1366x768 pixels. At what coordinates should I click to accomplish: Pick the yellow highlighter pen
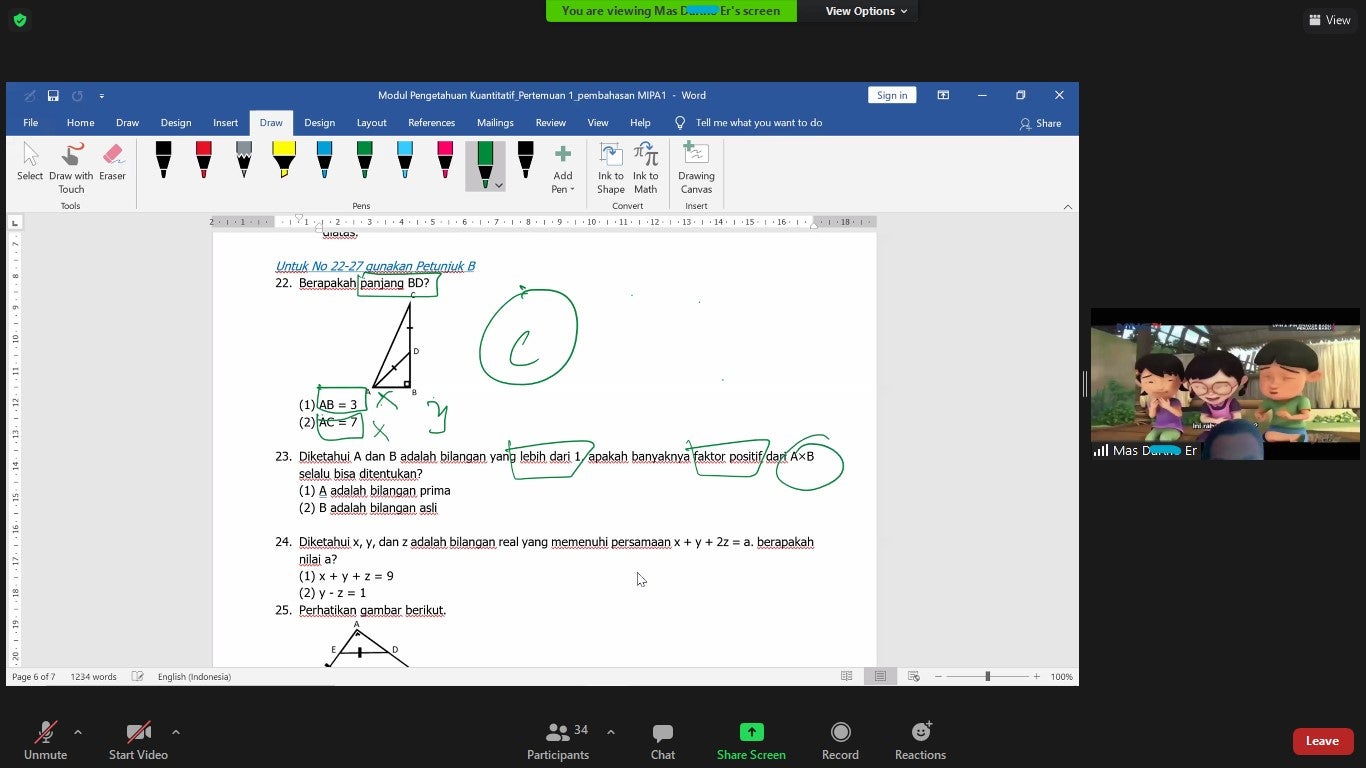pos(283,161)
